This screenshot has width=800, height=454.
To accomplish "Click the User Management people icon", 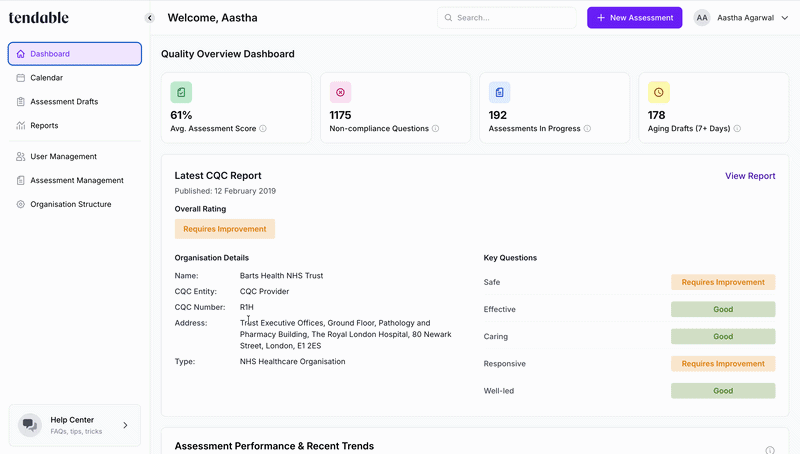I will [x=20, y=157].
